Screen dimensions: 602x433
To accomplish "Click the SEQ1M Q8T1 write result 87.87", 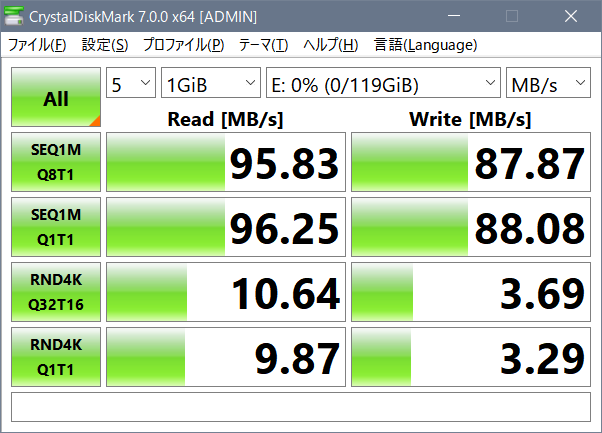I will (x=471, y=162).
